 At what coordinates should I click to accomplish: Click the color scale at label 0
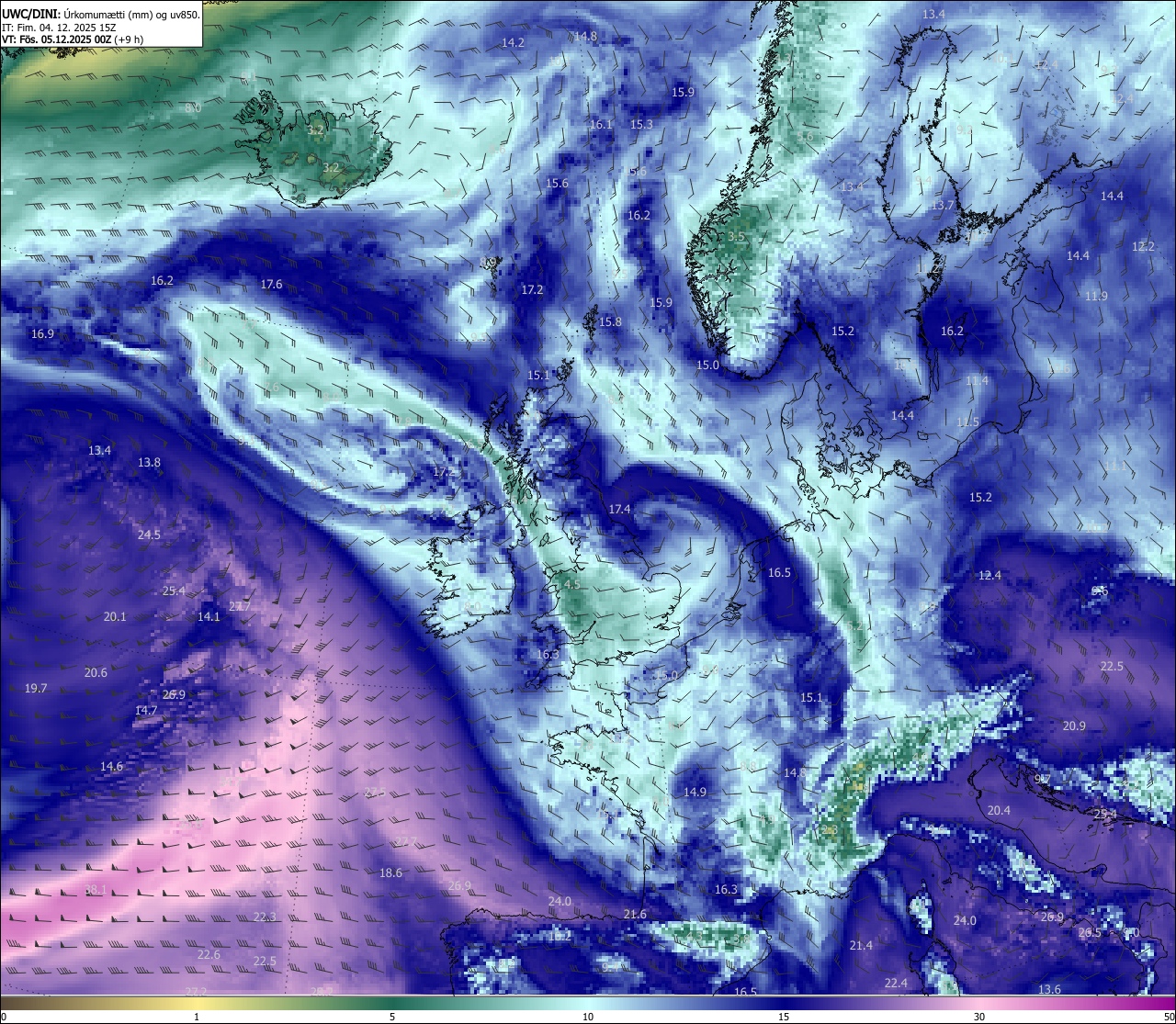coord(4,1017)
